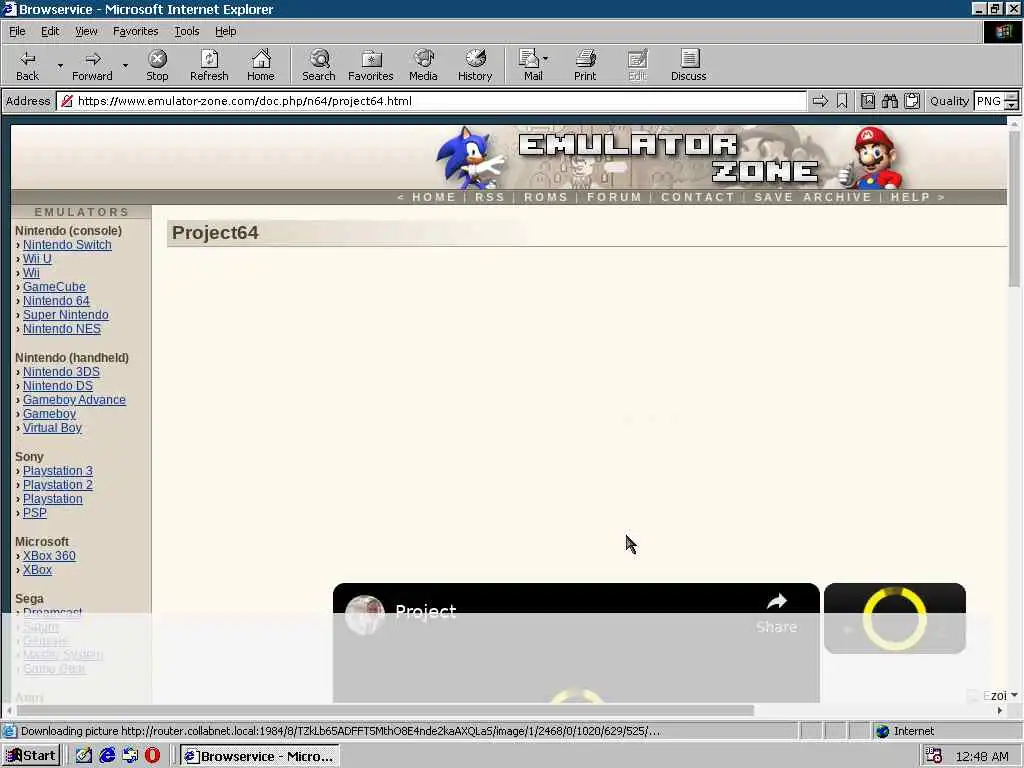Open the XBox 360 link
Screen dimensions: 1024x768
point(50,556)
